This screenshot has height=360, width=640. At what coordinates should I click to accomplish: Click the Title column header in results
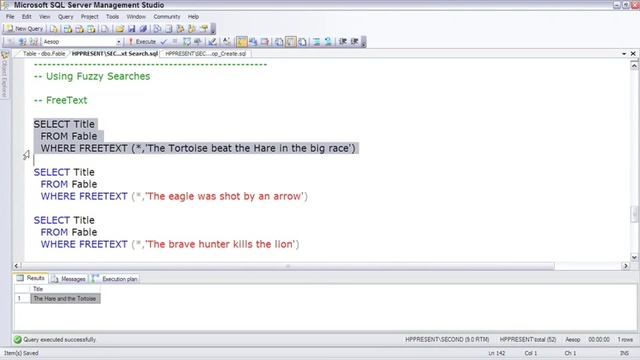pyautogui.click(x=65, y=289)
